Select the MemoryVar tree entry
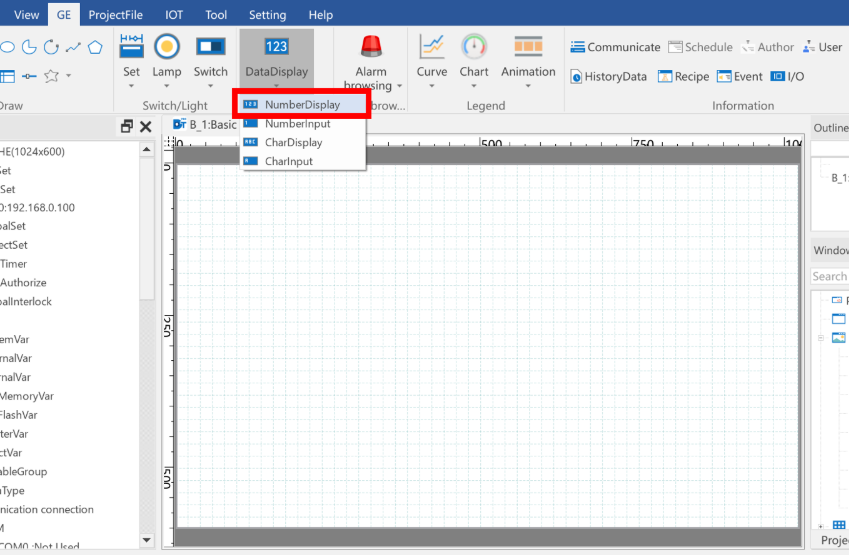Screen dimensions: 849x555 (27, 396)
